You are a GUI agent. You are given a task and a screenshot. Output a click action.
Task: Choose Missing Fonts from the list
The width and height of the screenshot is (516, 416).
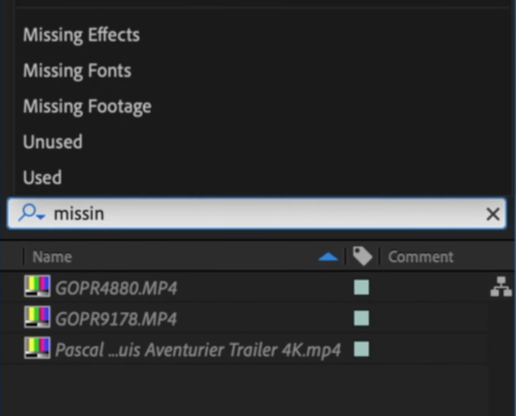[x=77, y=71]
